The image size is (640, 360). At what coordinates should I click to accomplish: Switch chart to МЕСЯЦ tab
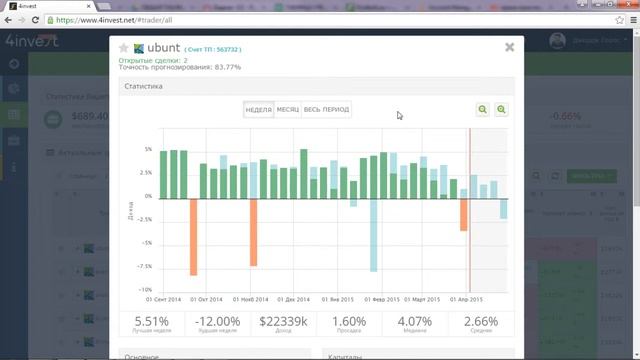pyautogui.click(x=288, y=110)
